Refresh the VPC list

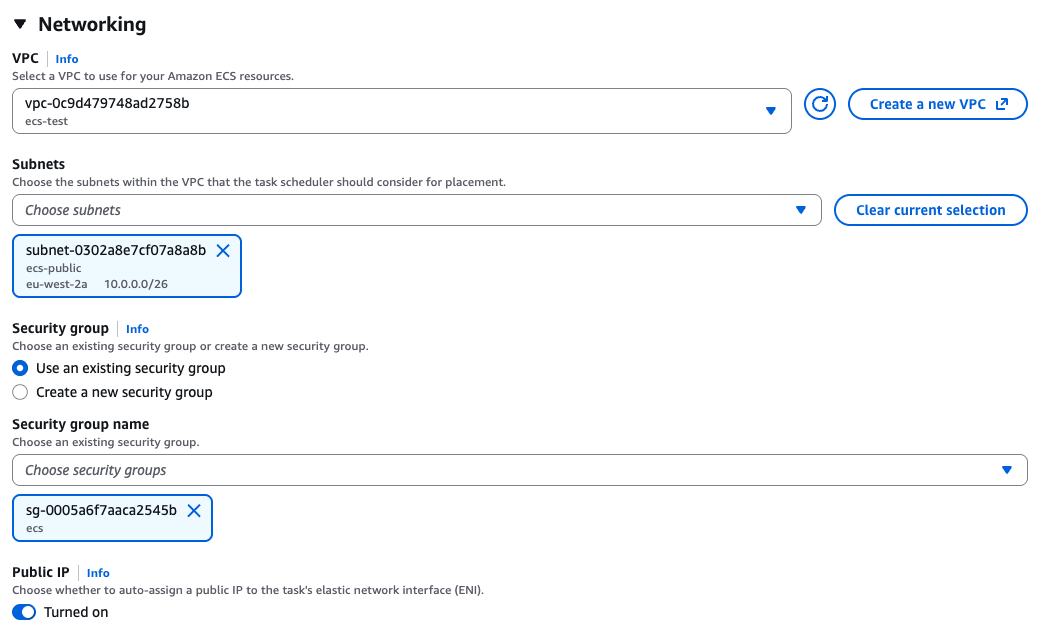coord(819,103)
